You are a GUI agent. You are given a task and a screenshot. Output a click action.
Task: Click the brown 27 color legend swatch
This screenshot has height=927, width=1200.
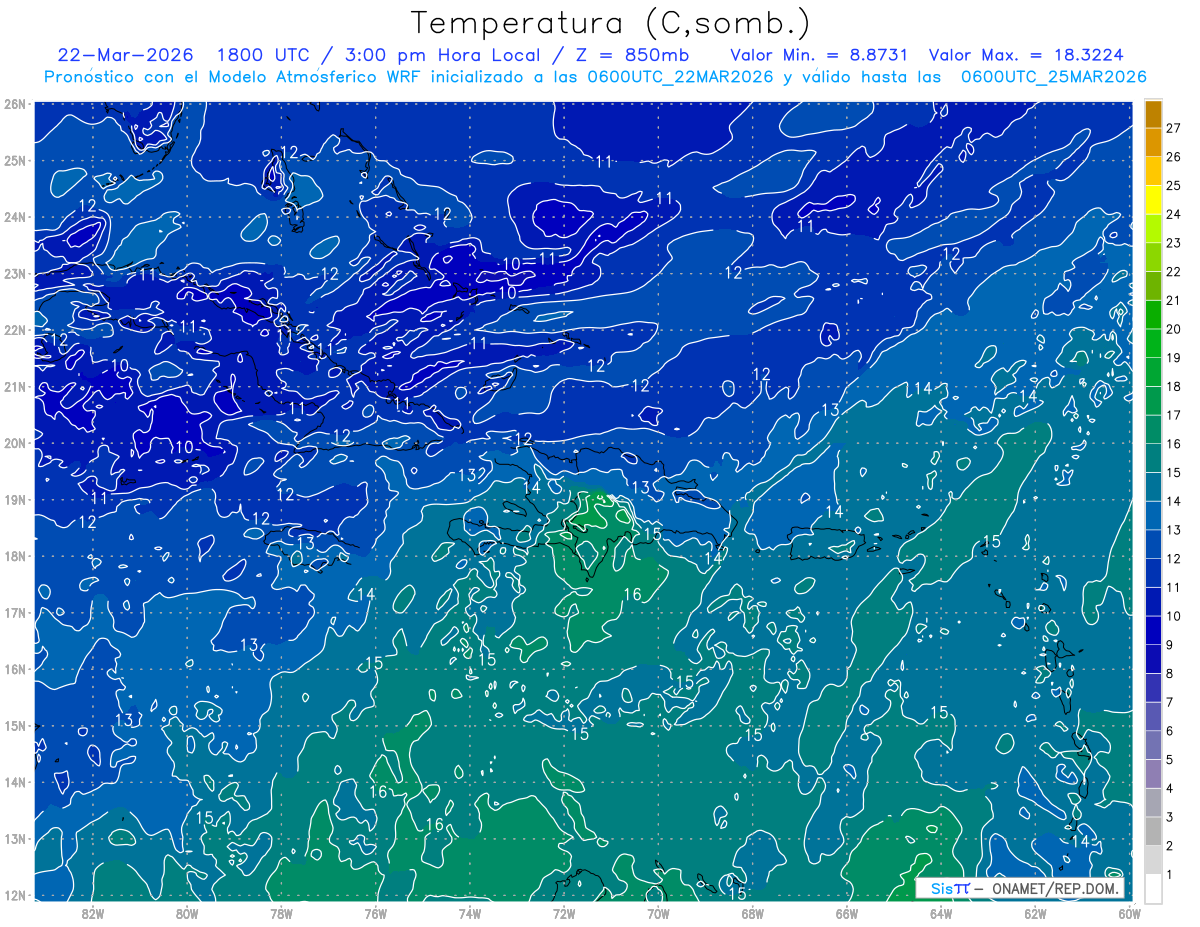pos(1153,113)
